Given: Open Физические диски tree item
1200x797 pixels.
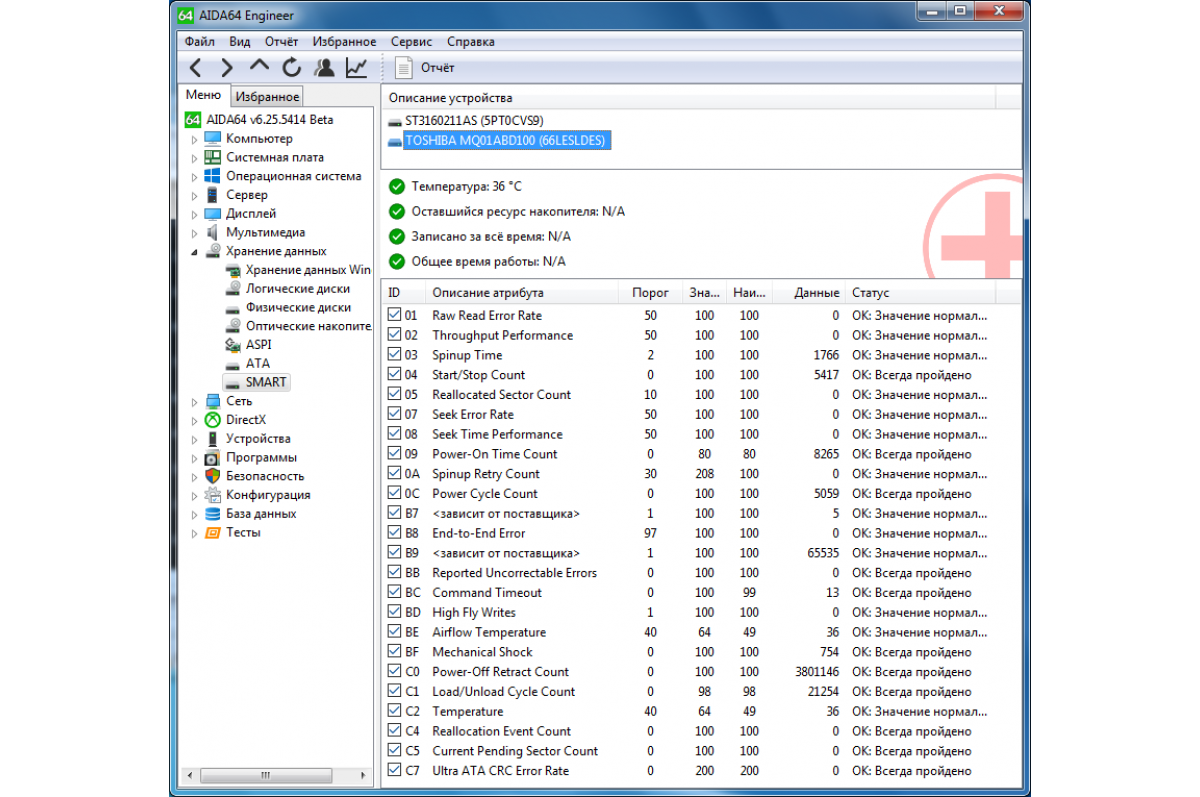Looking at the screenshot, I should 298,307.
